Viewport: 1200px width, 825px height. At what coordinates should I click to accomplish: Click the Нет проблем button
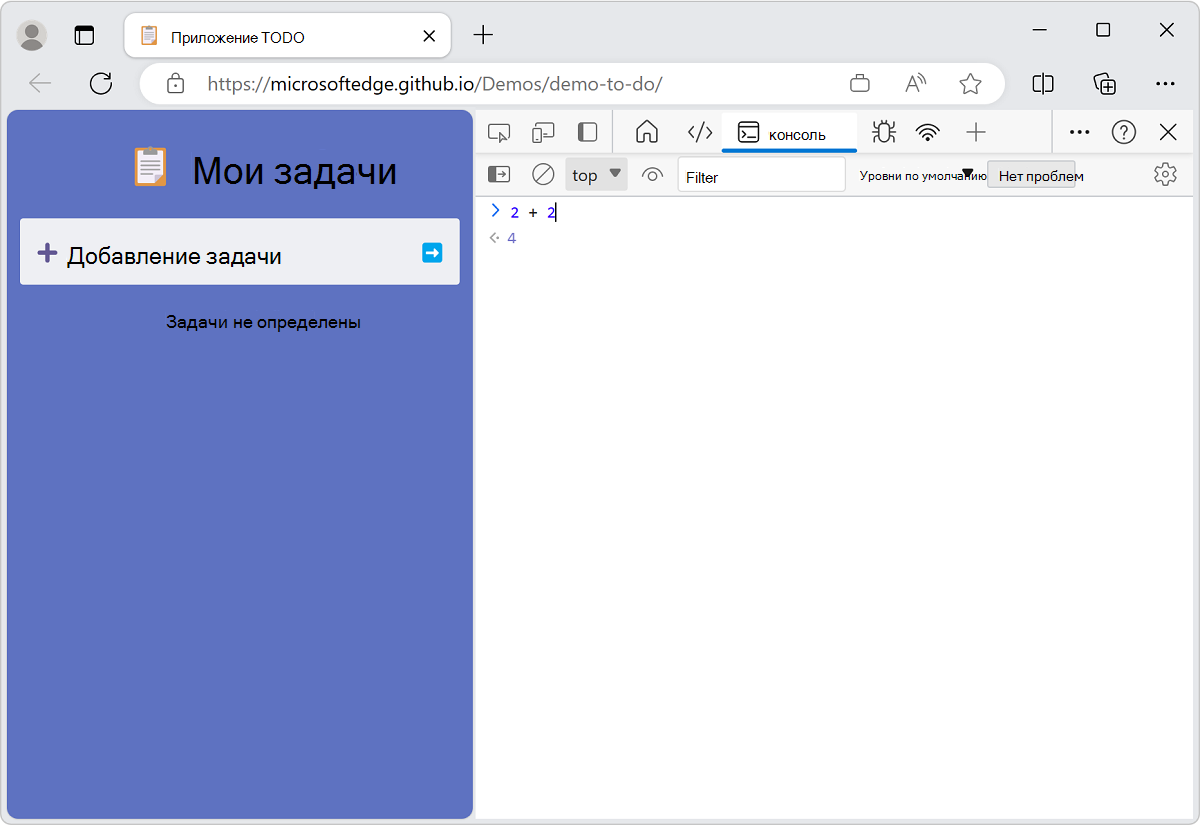[1032, 176]
